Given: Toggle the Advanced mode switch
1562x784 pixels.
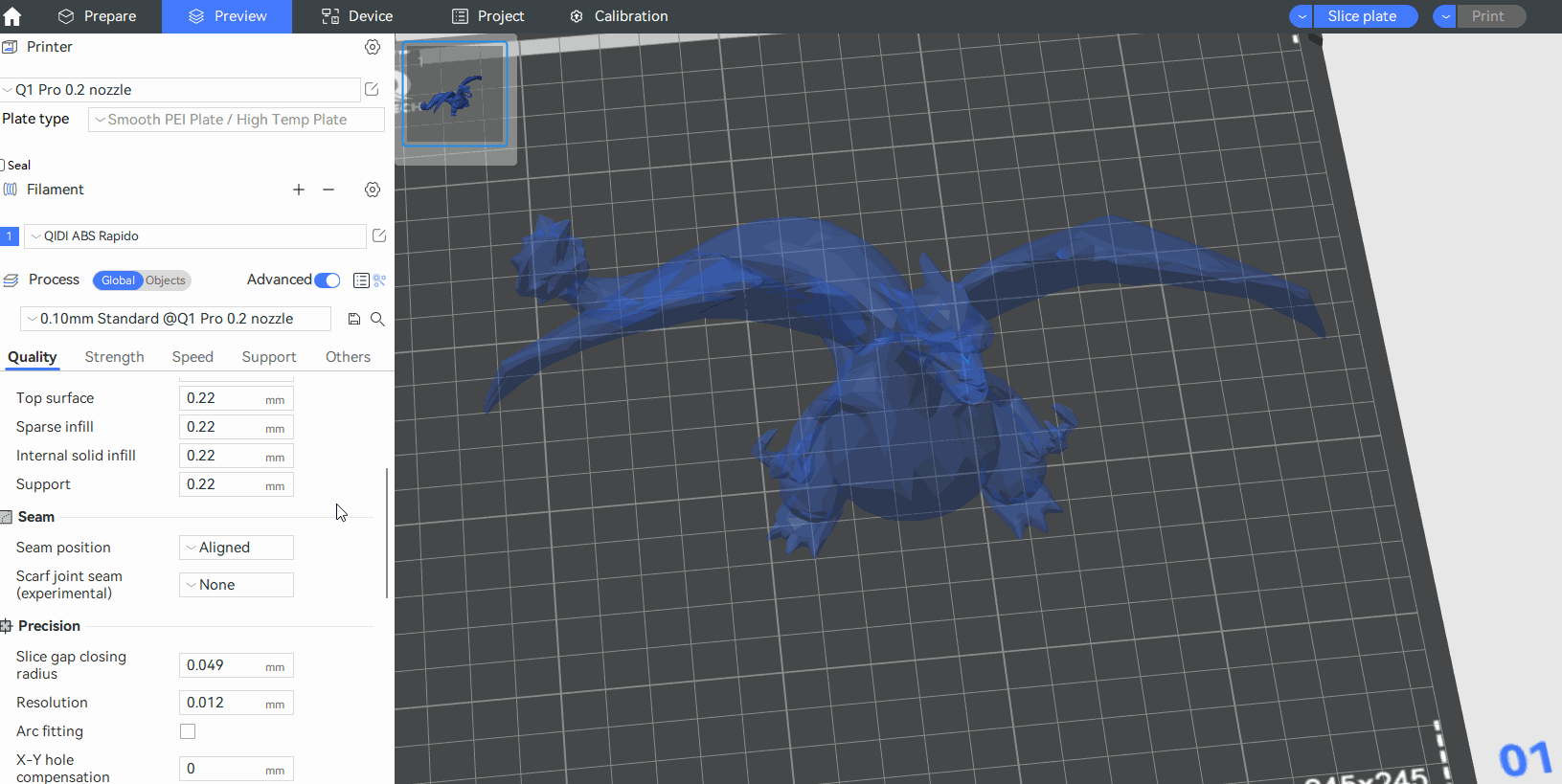Looking at the screenshot, I should (328, 280).
